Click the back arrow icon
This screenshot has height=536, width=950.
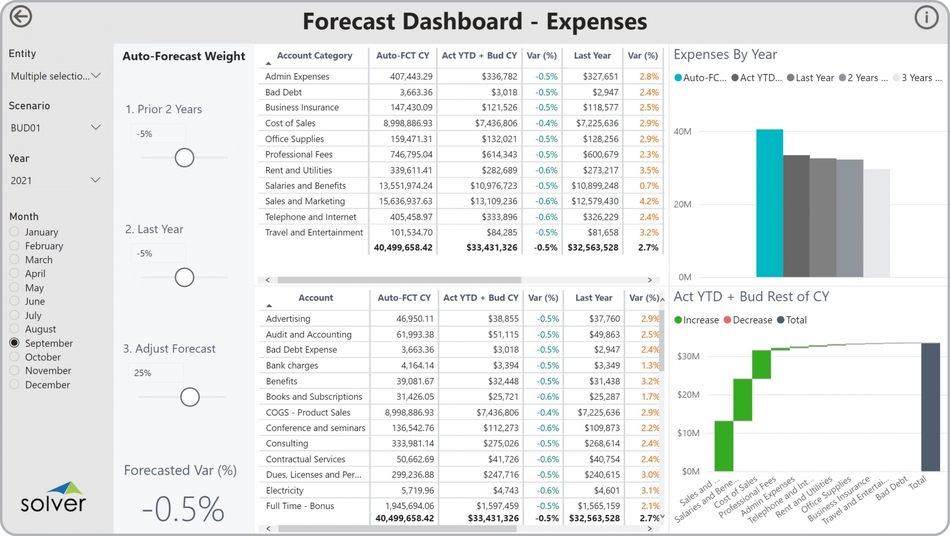tap(20, 17)
